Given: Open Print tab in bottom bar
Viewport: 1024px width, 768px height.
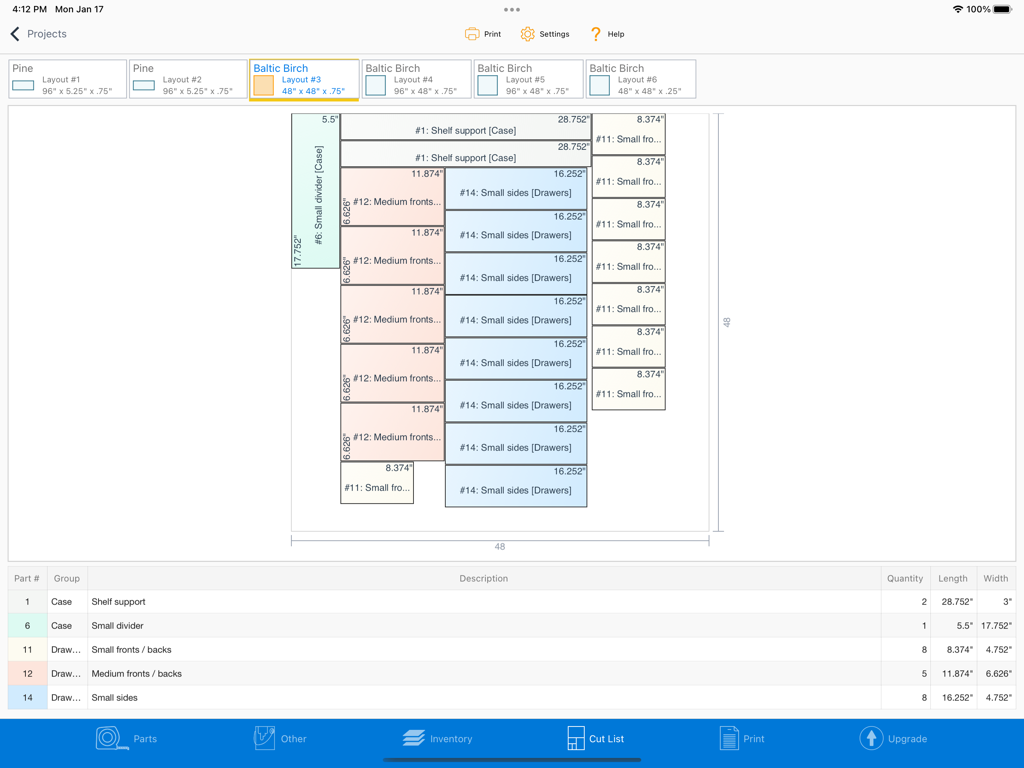Looking at the screenshot, I should pyautogui.click(x=742, y=739).
